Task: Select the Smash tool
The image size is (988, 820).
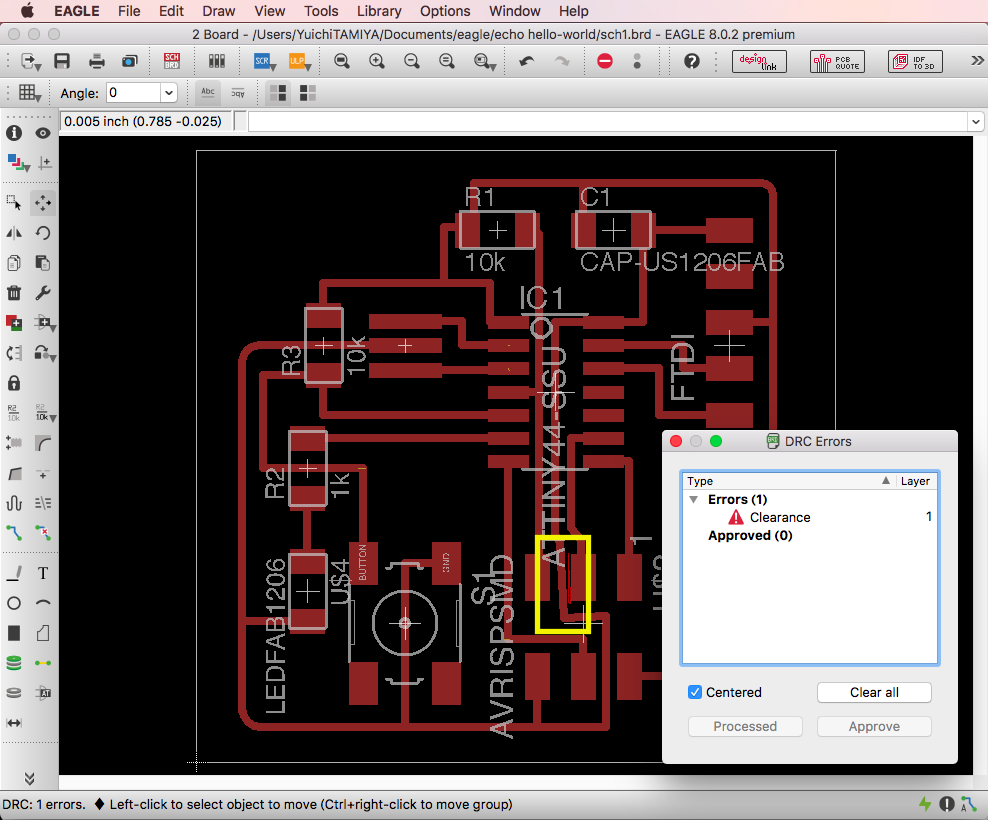Action: pyautogui.click(x=14, y=443)
